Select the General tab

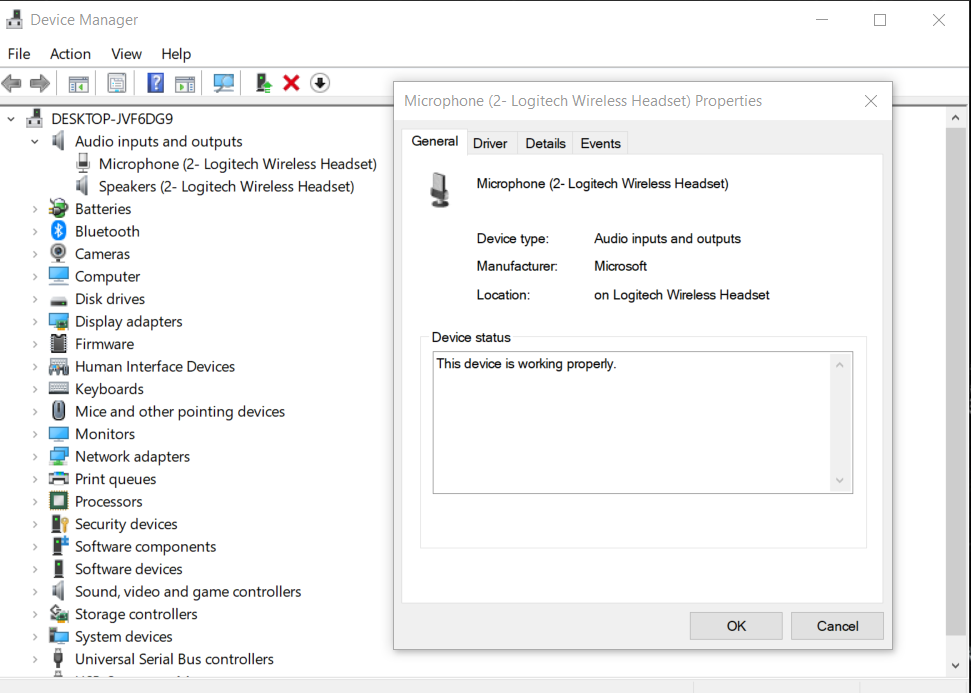pyautogui.click(x=435, y=141)
